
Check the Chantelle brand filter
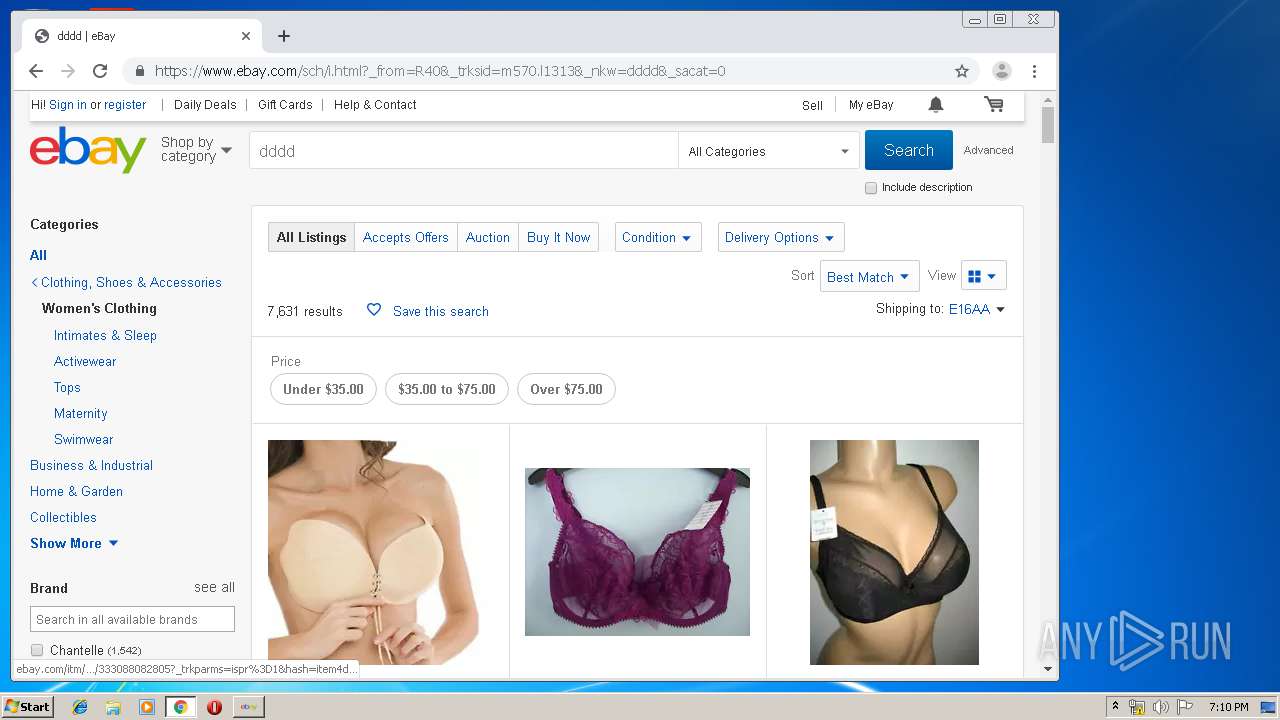pos(37,650)
